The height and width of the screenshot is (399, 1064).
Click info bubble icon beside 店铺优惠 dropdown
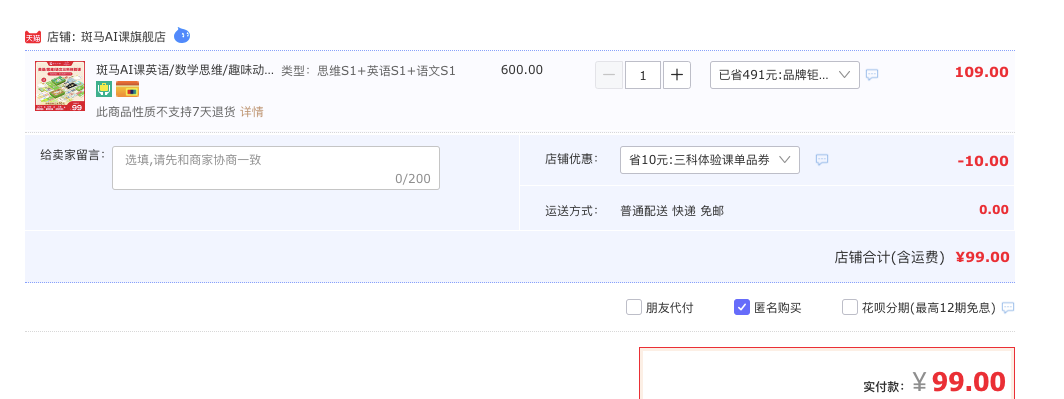click(x=822, y=160)
